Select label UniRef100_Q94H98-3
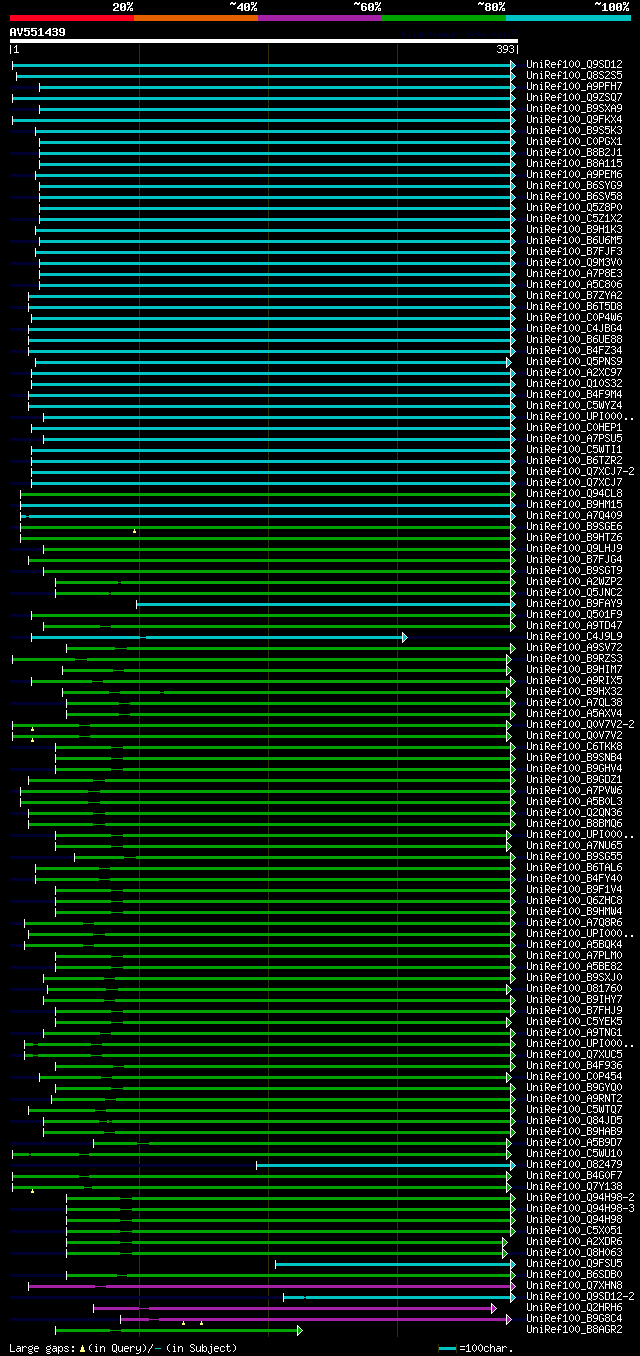This screenshot has height=1356, width=640. point(580,1209)
